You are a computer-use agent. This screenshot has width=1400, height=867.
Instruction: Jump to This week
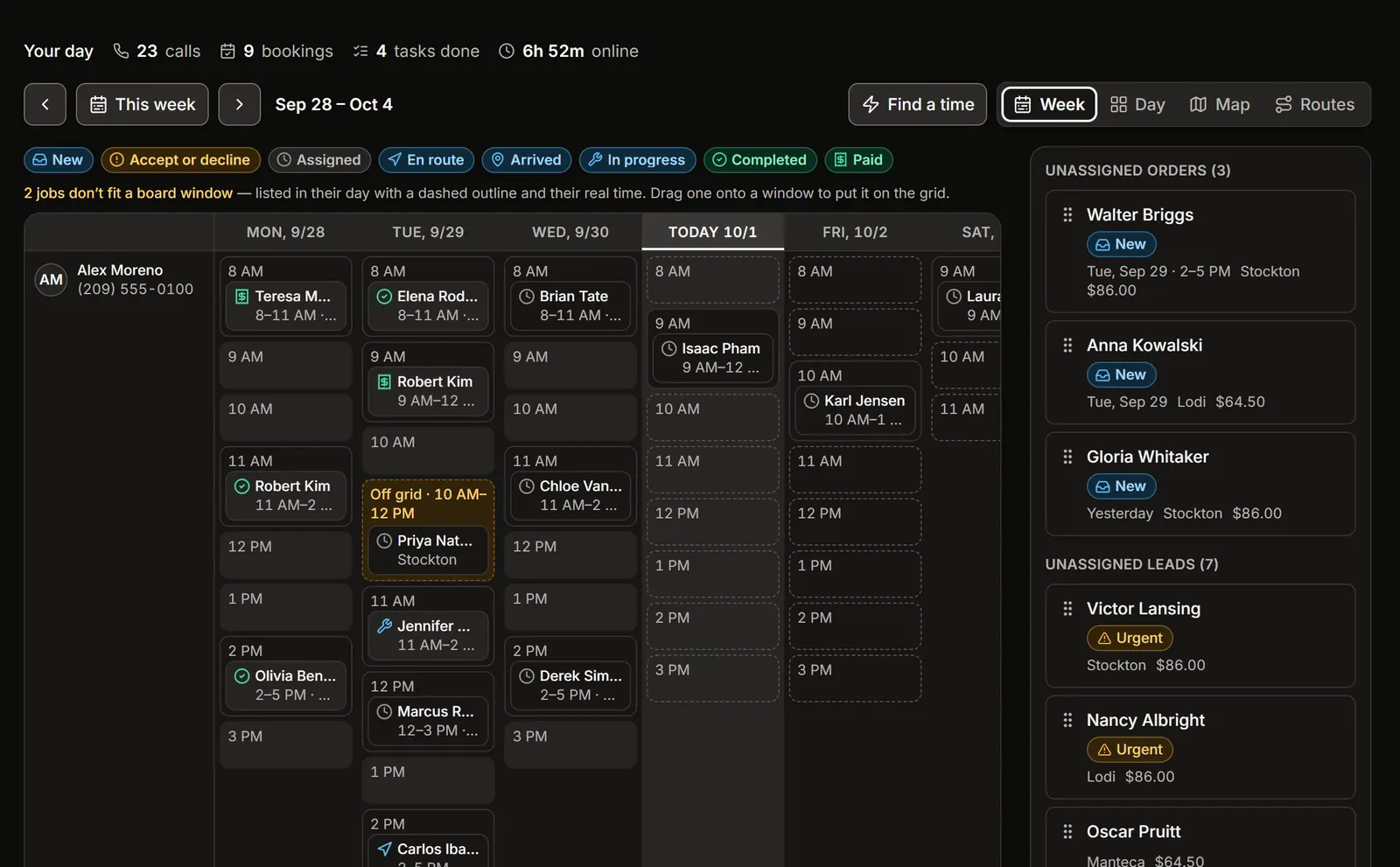(142, 104)
